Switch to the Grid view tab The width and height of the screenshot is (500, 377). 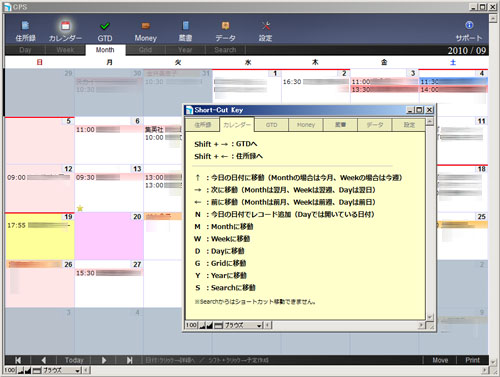145,50
